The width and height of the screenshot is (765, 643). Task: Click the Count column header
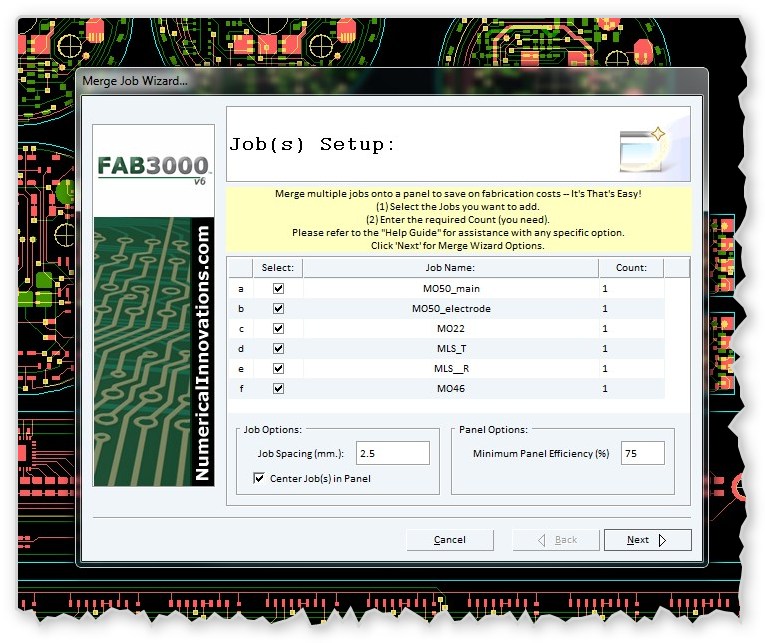(x=631, y=268)
